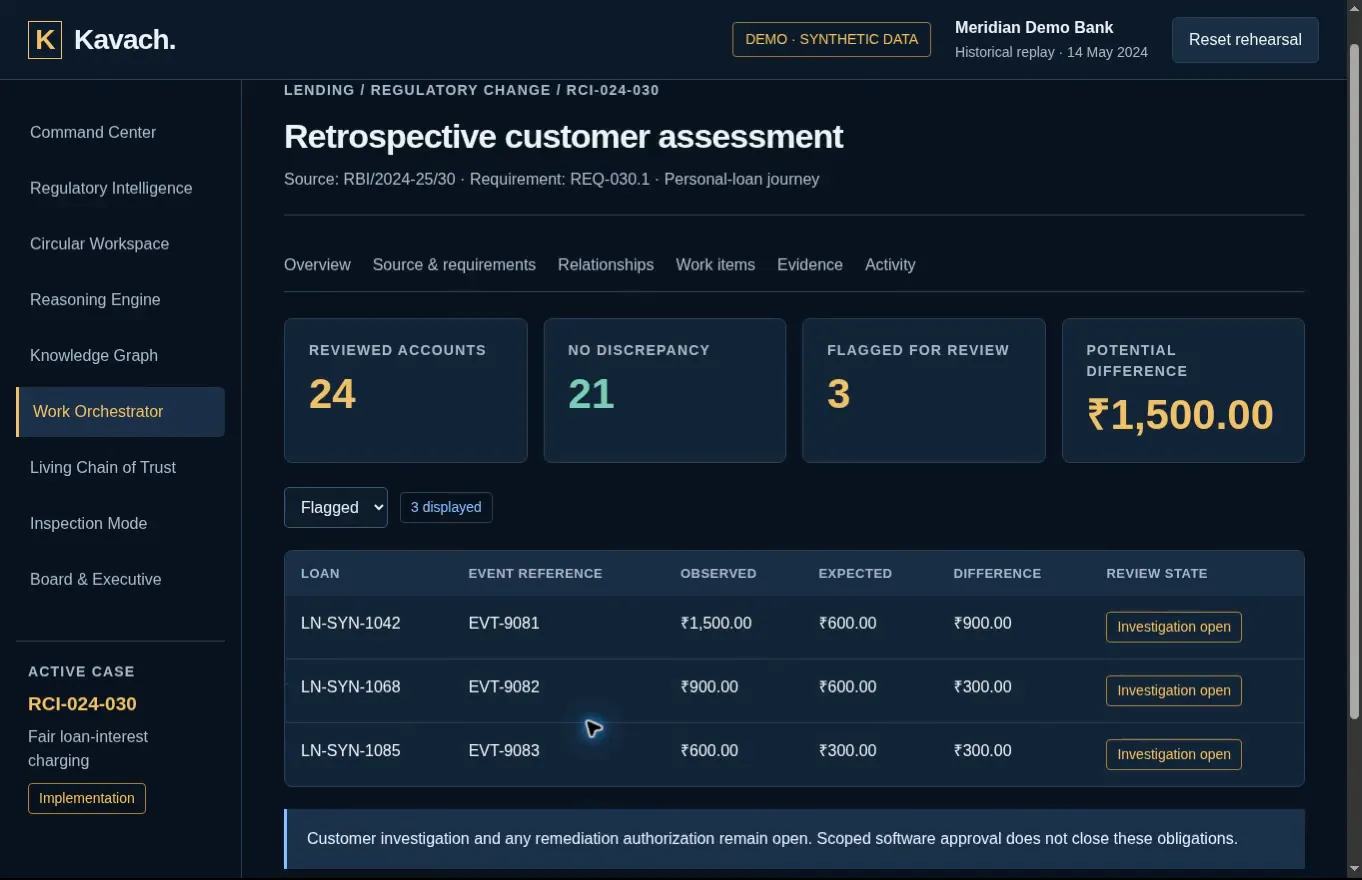The height and width of the screenshot is (880, 1362).
Task: View the Evidence tab
Action: 810,265
